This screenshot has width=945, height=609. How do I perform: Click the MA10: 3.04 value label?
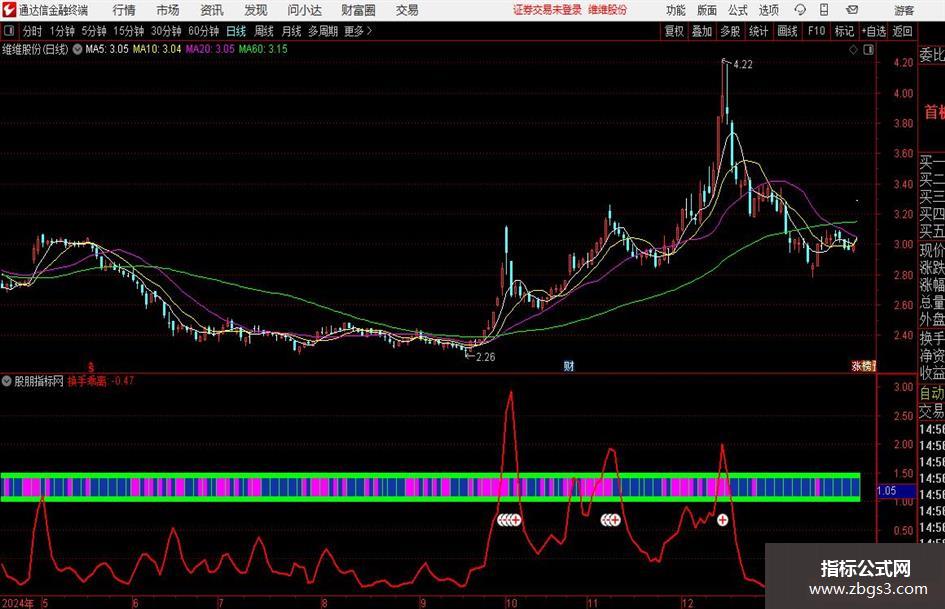[157, 49]
